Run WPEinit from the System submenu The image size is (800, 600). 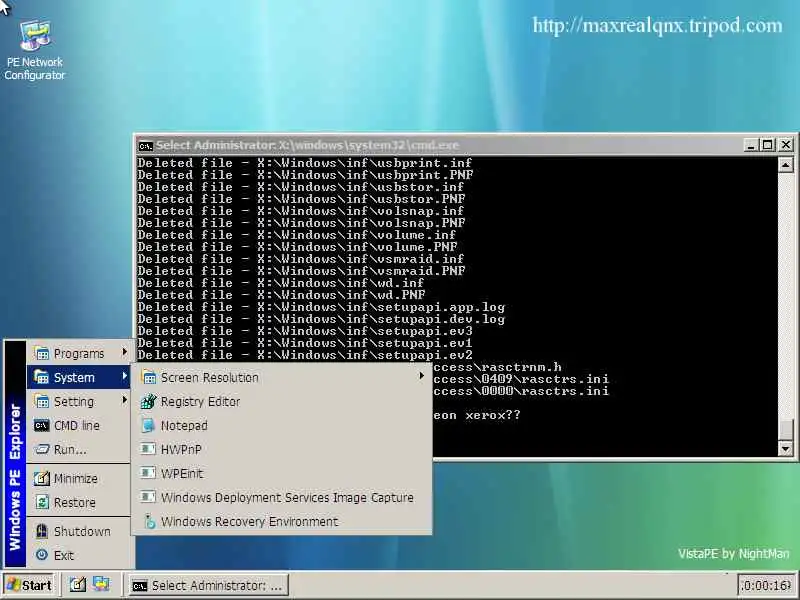282,473
